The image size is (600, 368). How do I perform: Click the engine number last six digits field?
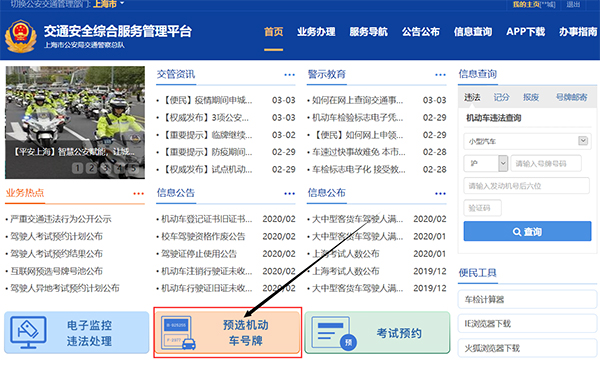click(x=527, y=186)
